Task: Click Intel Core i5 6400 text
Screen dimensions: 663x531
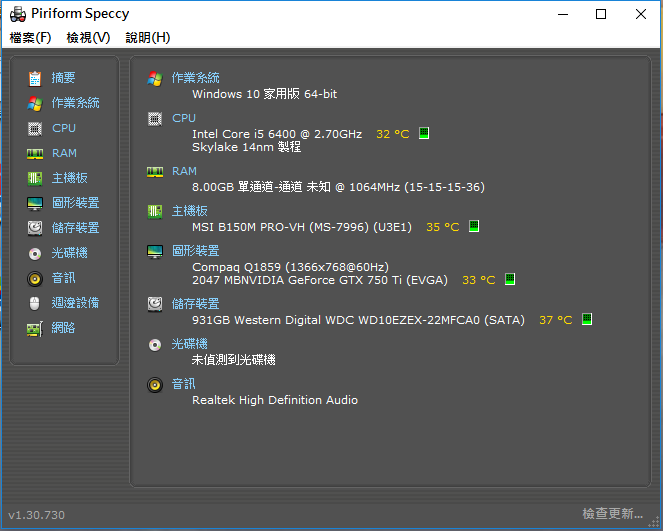Action: click(x=277, y=134)
